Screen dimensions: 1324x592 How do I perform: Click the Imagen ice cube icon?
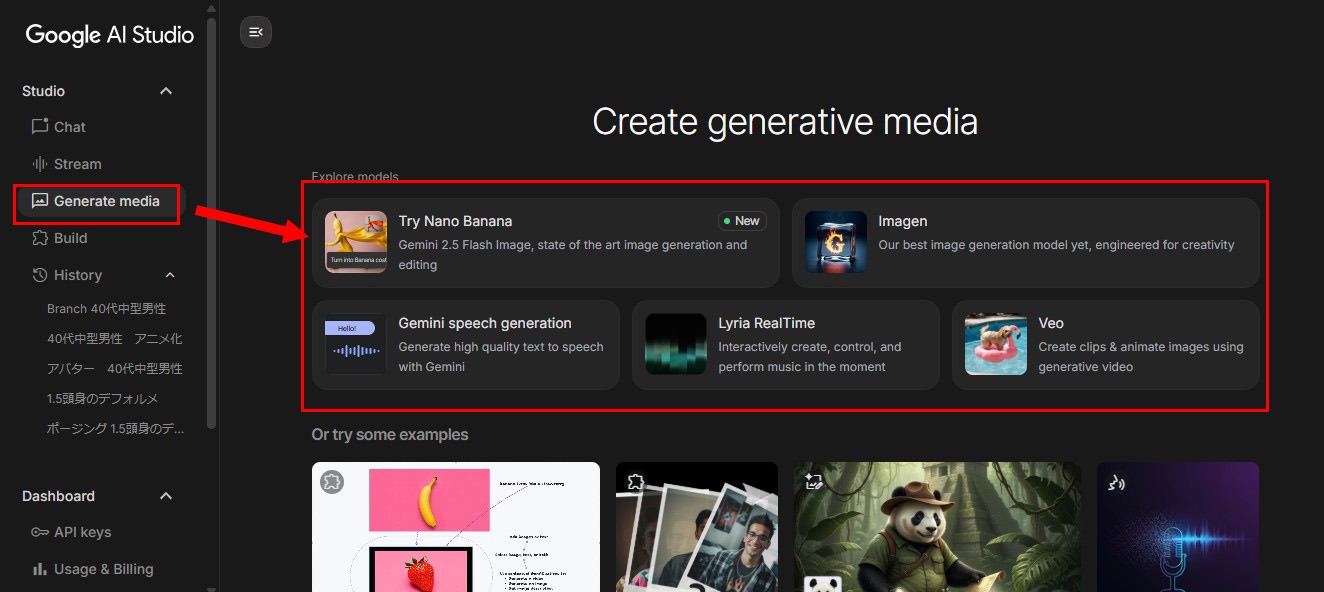point(836,242)
